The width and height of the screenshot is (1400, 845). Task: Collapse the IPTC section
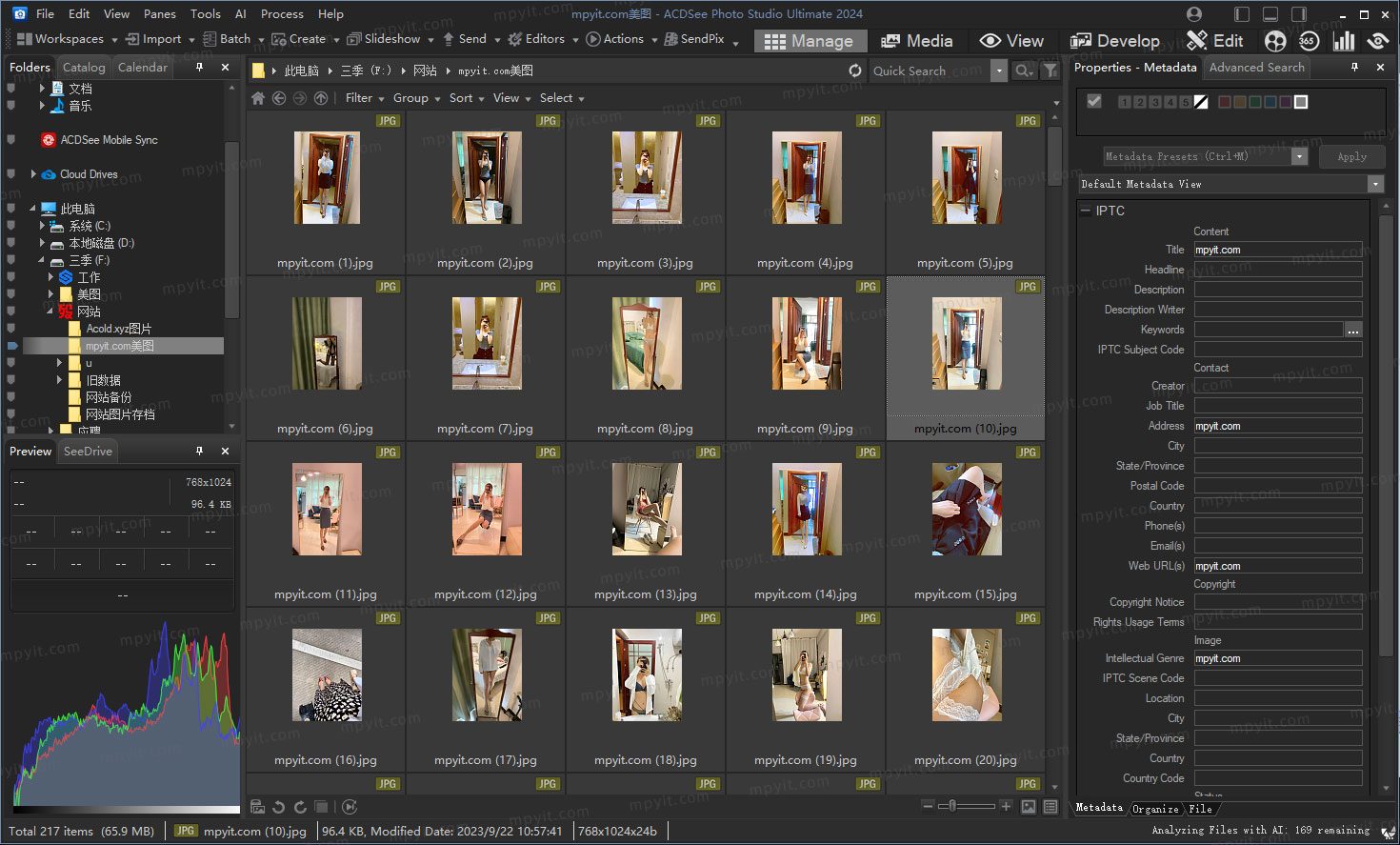pos(1086,211)
